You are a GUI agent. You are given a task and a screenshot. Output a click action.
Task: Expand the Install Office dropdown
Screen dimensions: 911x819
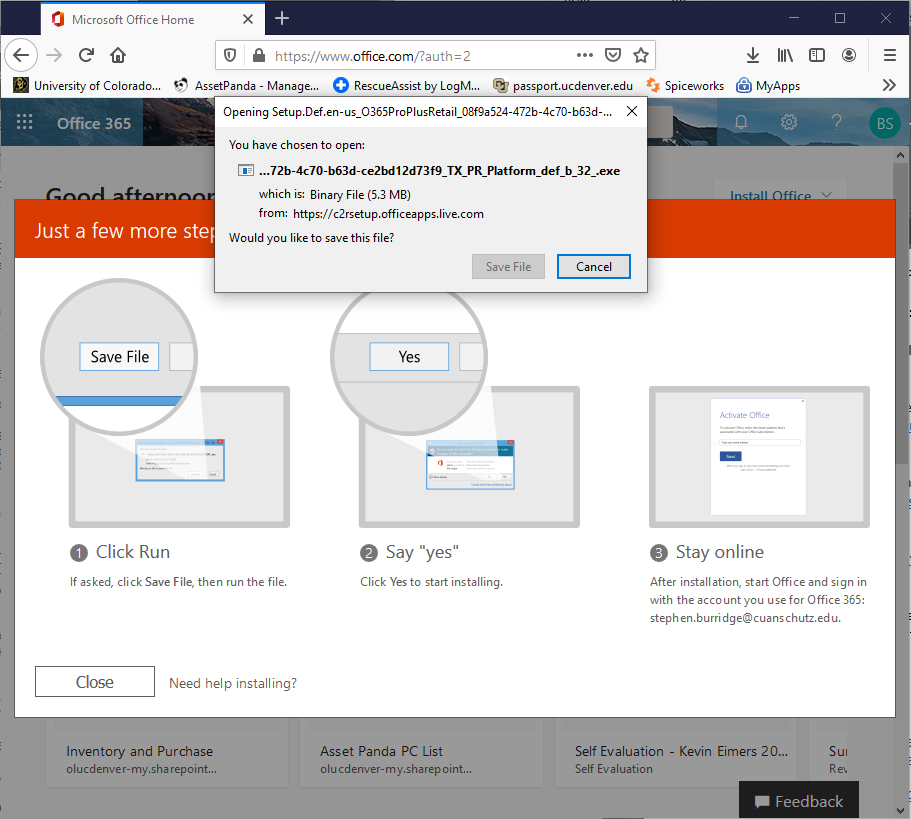(x=778, y=195)
